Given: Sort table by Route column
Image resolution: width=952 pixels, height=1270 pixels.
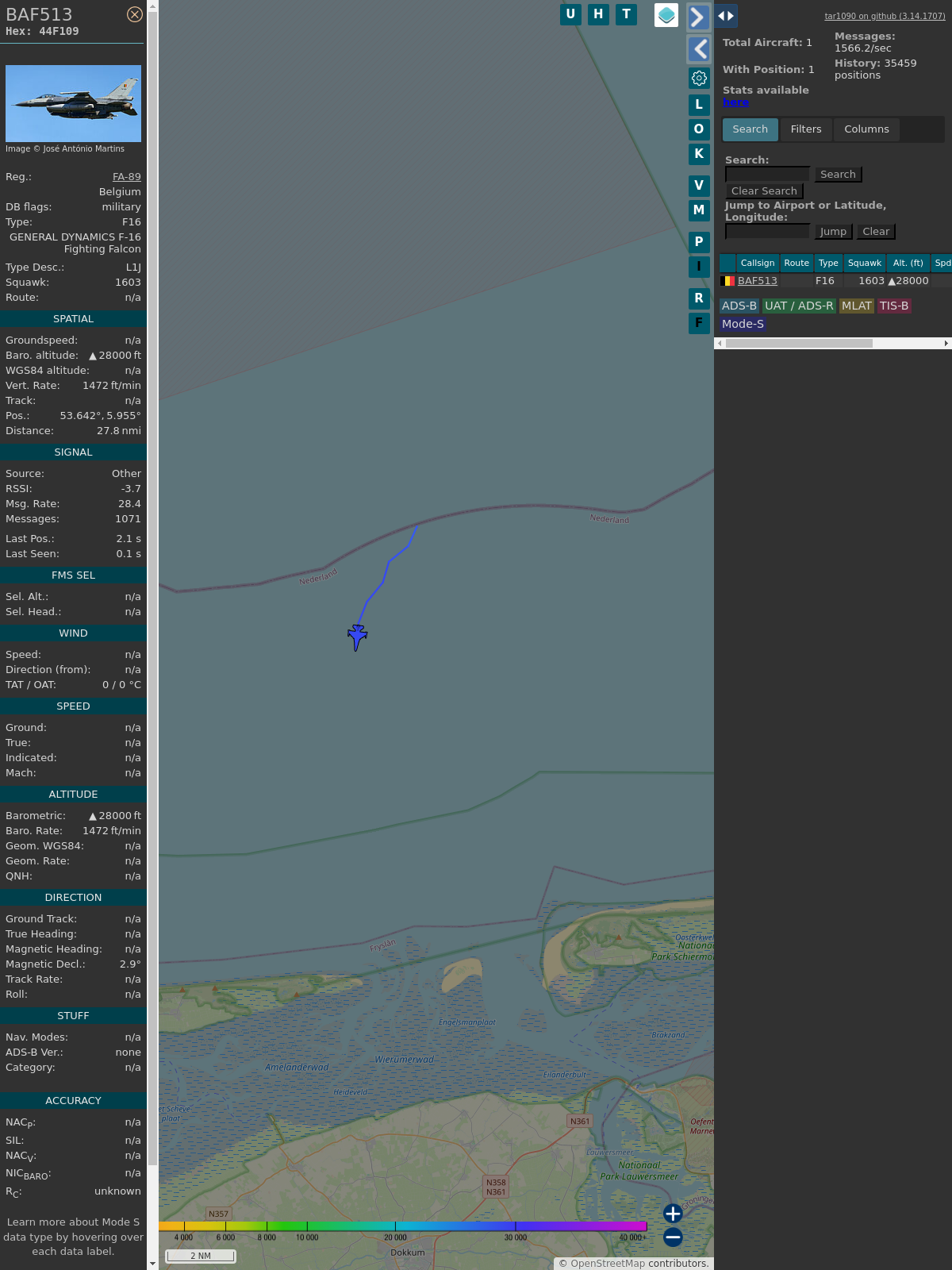Looking at the screenshot, I should [x=797, y=263].
